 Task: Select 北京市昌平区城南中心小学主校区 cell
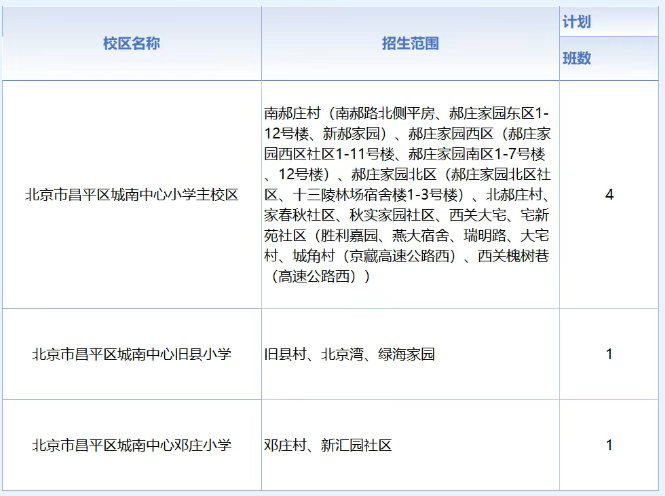point(131,195)
